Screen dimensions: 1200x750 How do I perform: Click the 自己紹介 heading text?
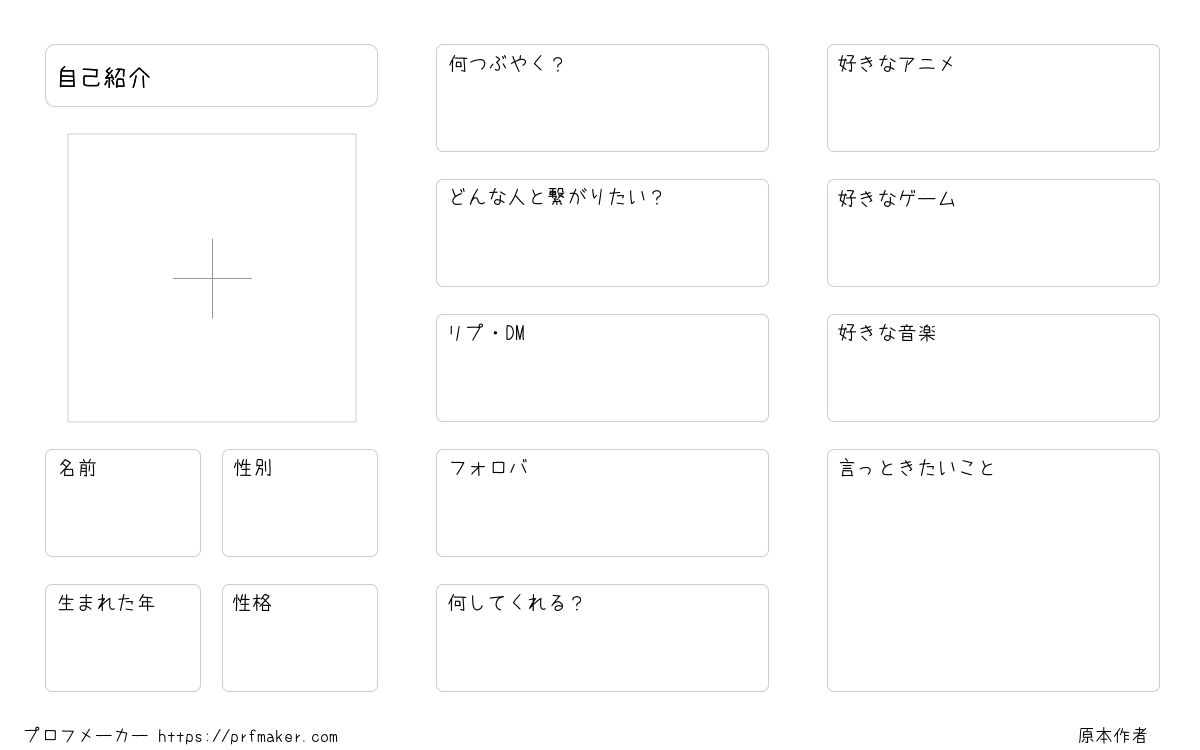point(104,78)
